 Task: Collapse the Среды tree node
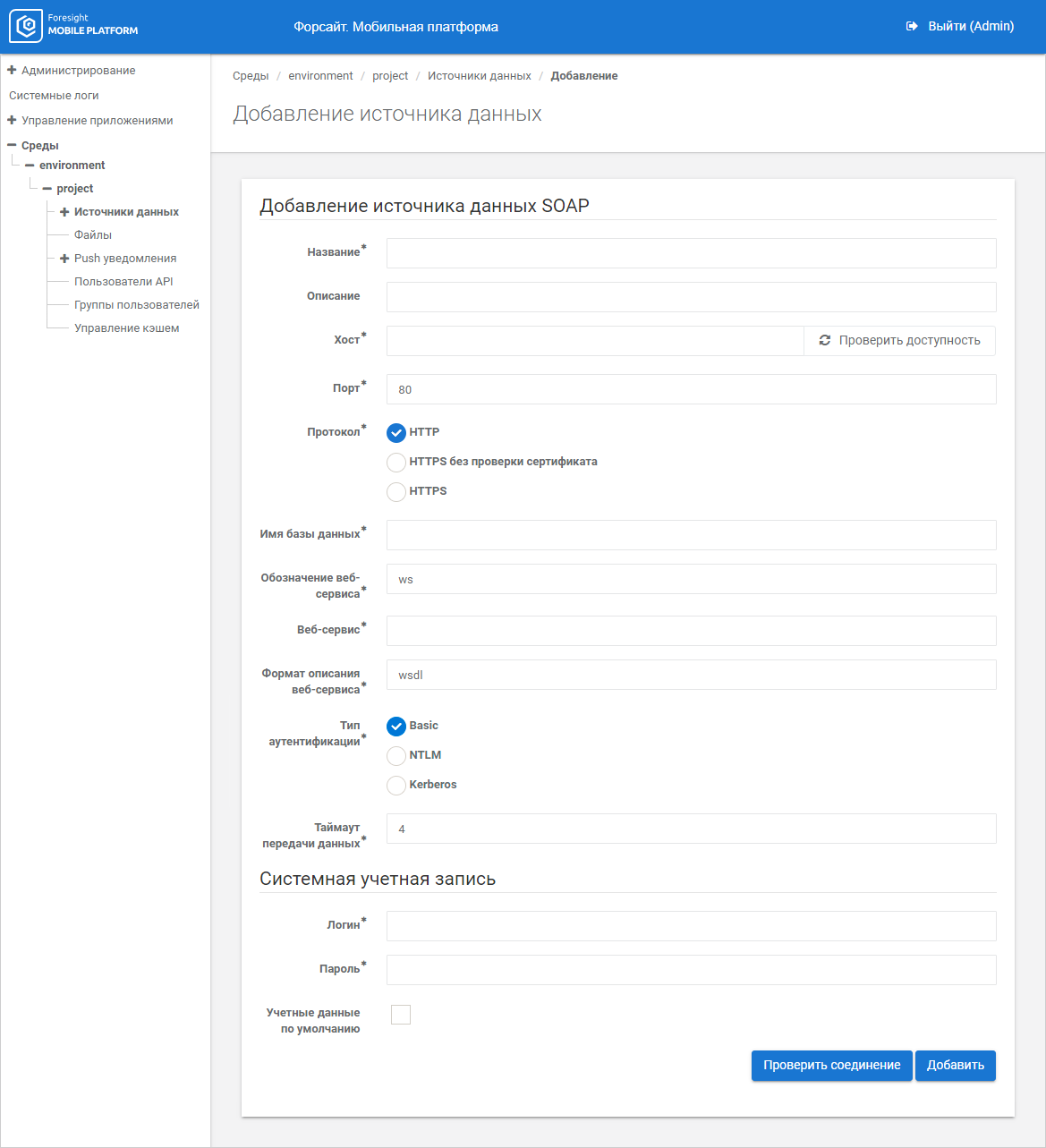[x=12, y=145]
